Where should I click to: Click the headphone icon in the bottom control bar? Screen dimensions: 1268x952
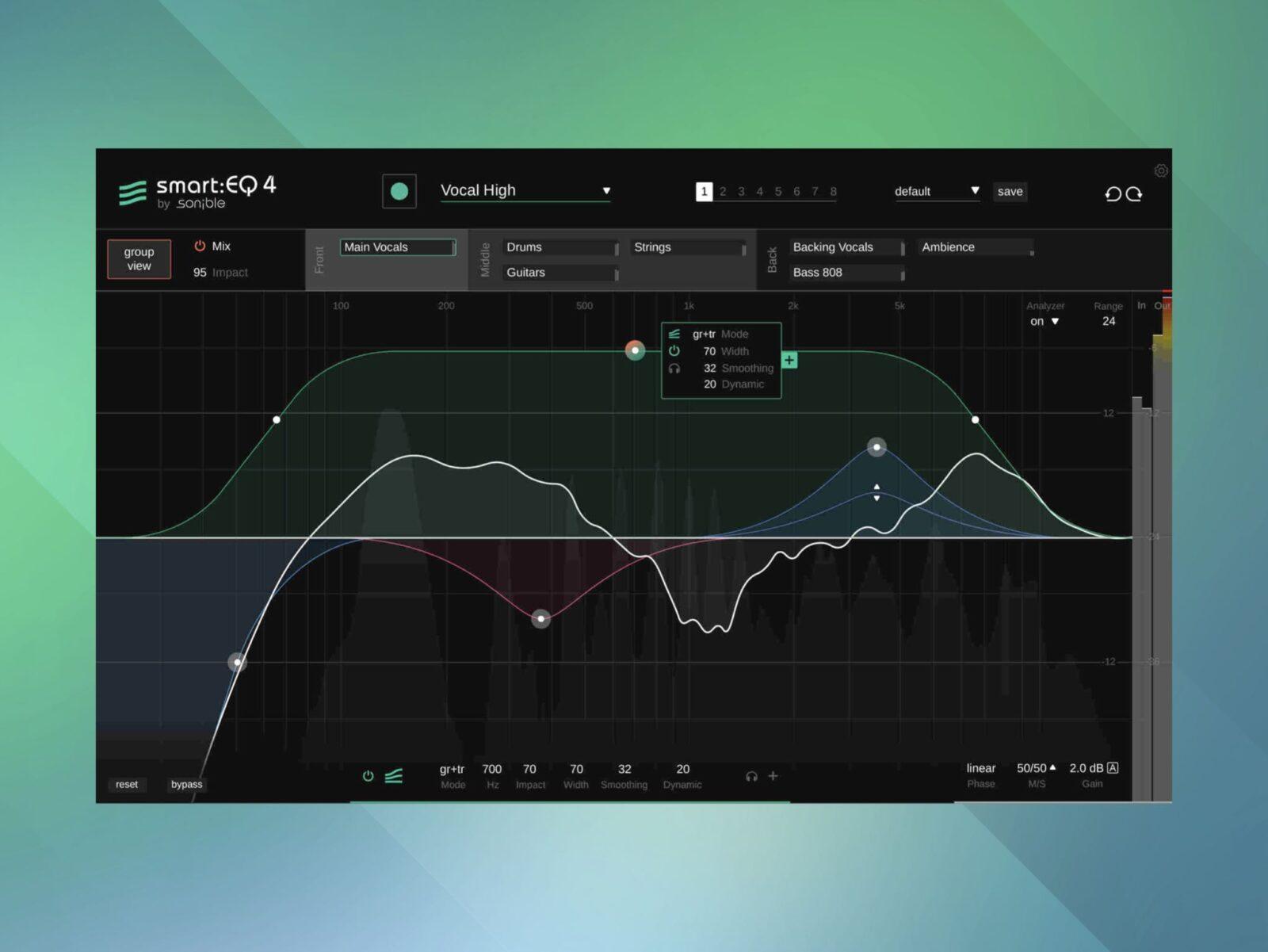(750, 776)
